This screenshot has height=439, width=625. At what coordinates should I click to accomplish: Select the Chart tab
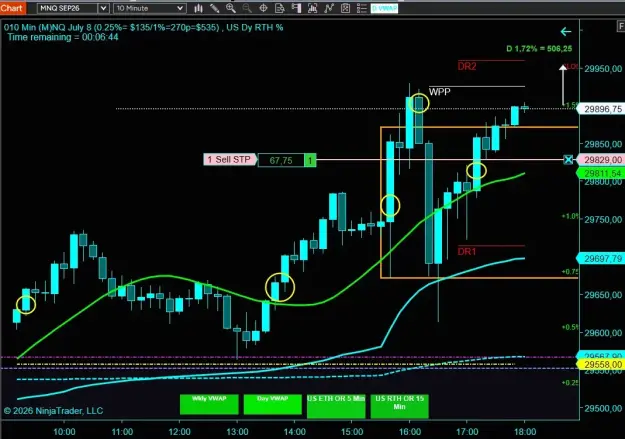[x=12, y=8]
